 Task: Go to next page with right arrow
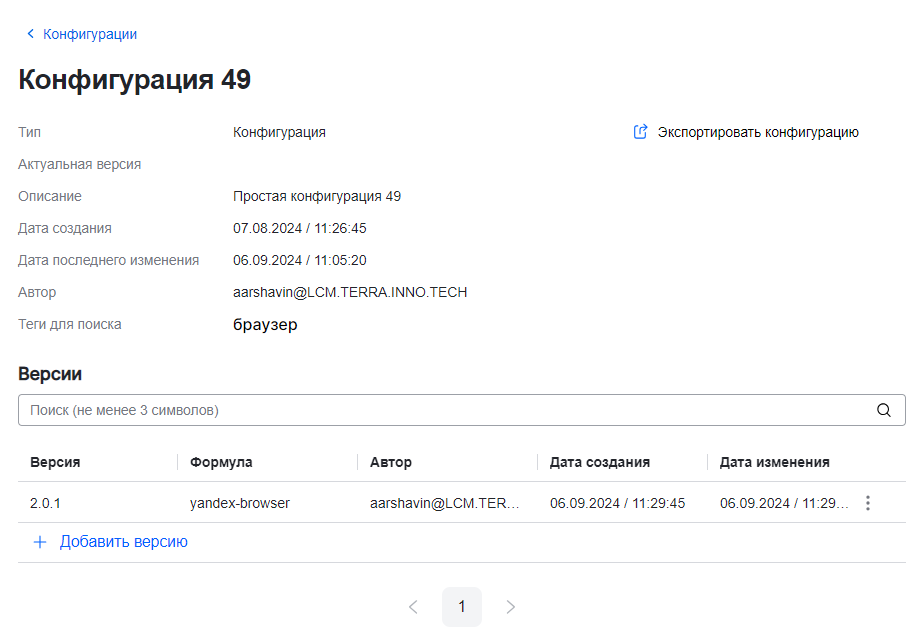511,607
